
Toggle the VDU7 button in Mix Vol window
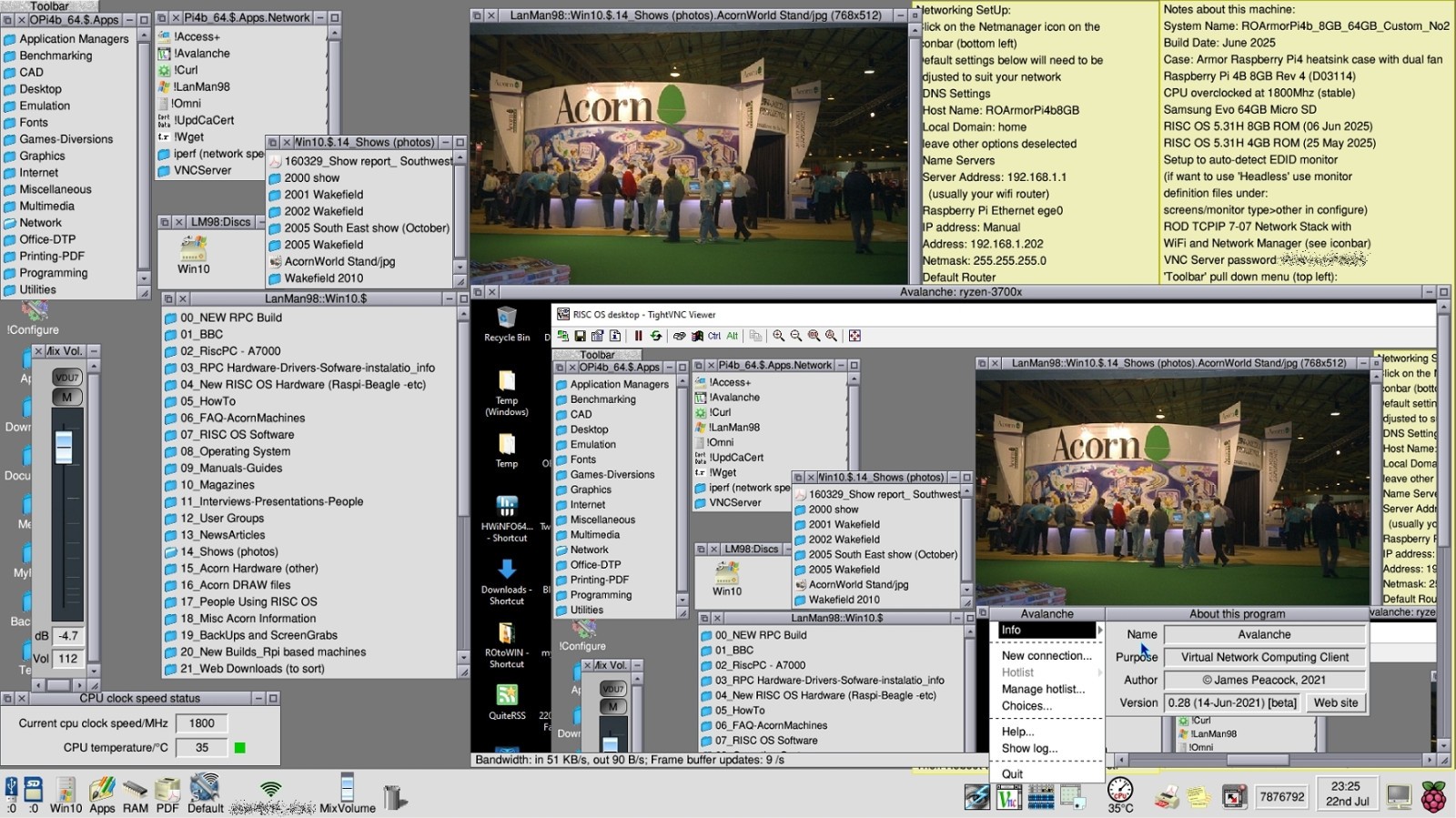[66, 377]
